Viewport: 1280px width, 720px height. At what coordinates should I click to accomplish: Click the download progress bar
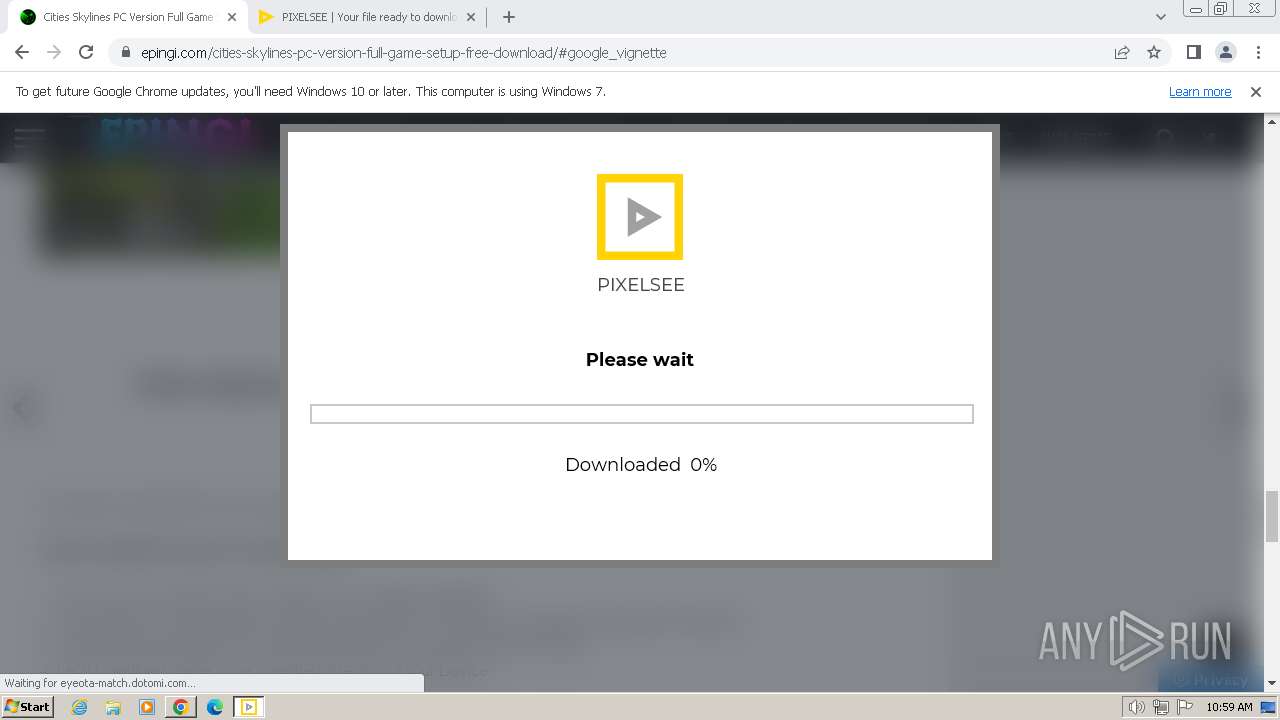pyautogui.click(x=642, y=414)
